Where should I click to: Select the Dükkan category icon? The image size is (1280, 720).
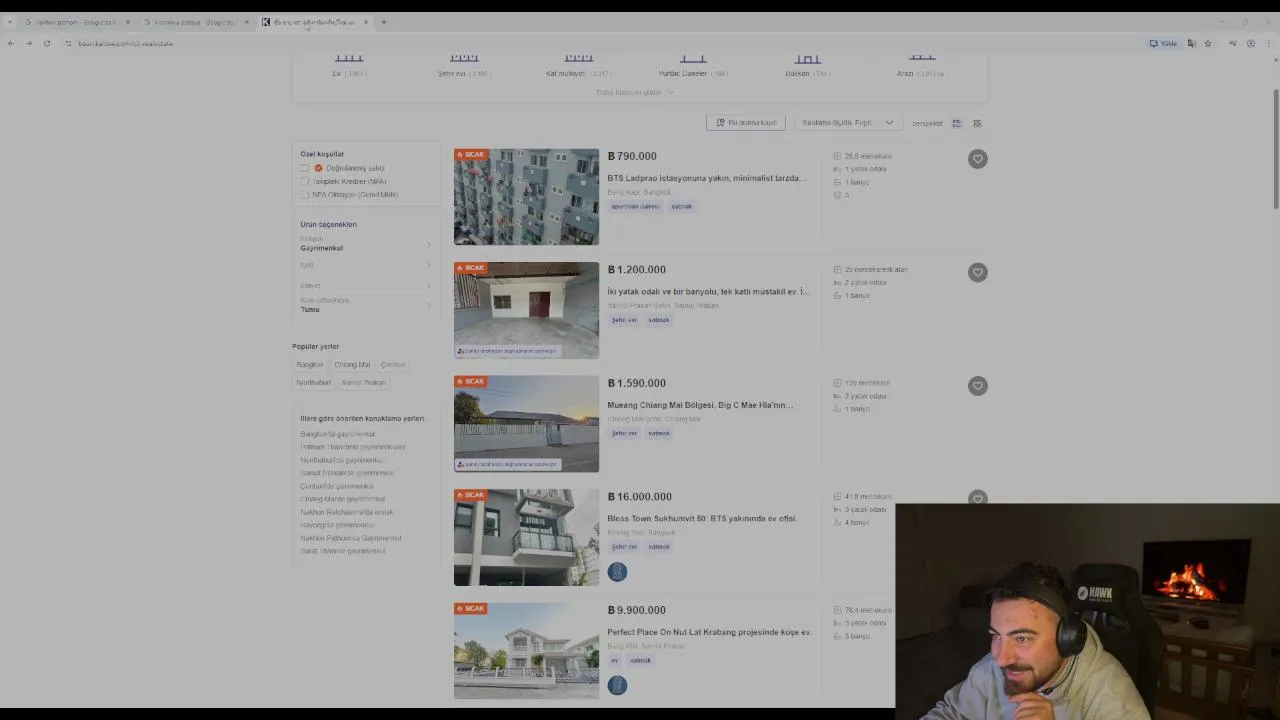tap(808, 57)
